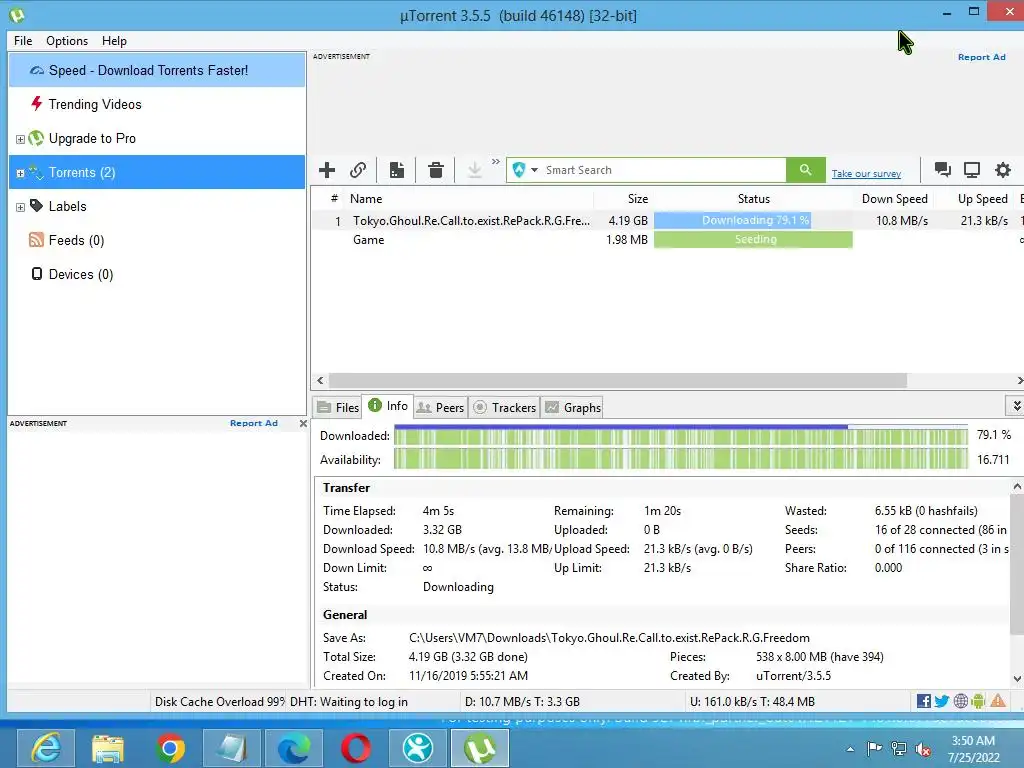Screen dimensions: 1024x768
Task: Click the Add Torrent from URL link icon
Action: point(358,170)
